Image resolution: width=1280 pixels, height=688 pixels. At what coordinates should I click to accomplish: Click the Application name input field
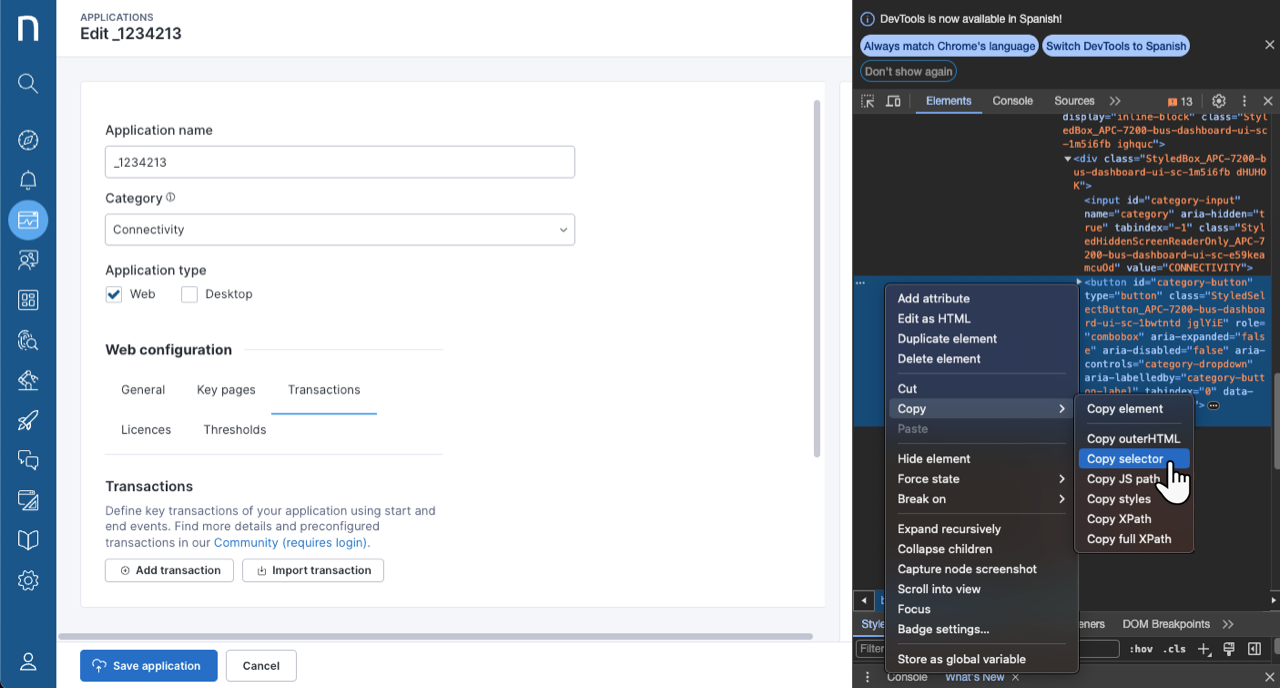(340, 162)
